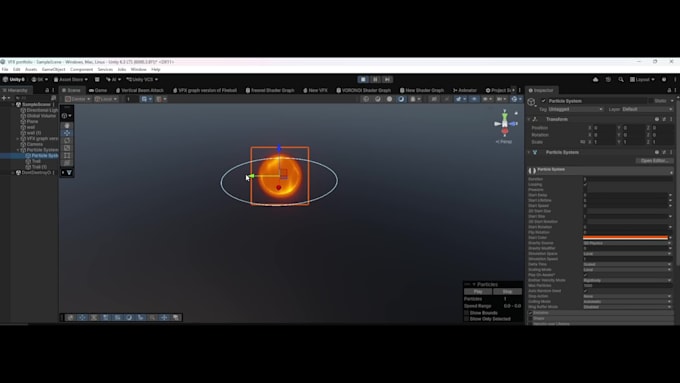Click the Particle System help icon
Viewport: 680px width, 383px height.
(657, 152)
